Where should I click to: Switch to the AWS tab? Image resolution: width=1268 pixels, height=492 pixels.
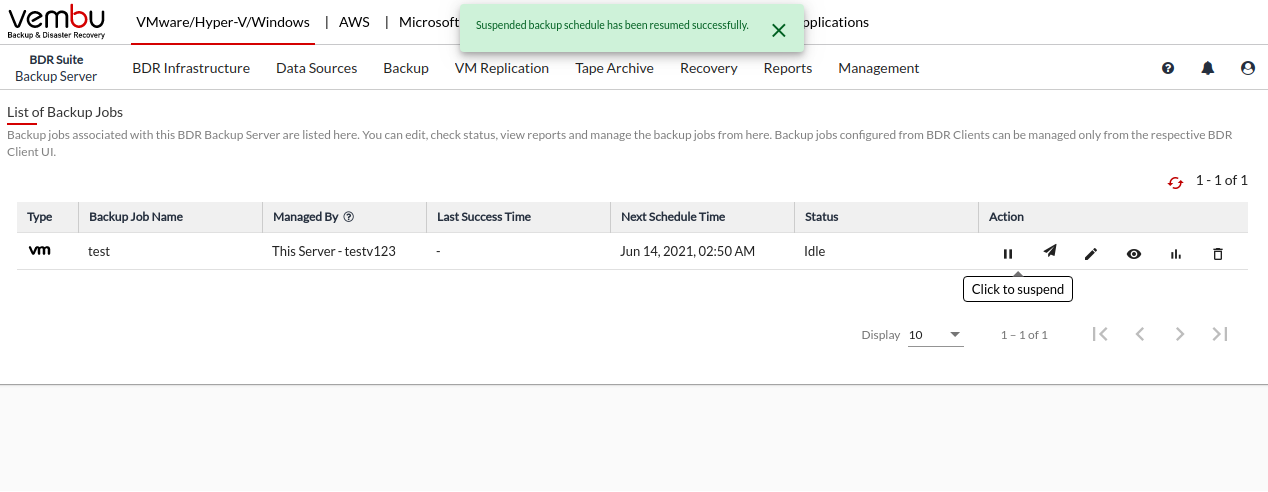(353, 22)
